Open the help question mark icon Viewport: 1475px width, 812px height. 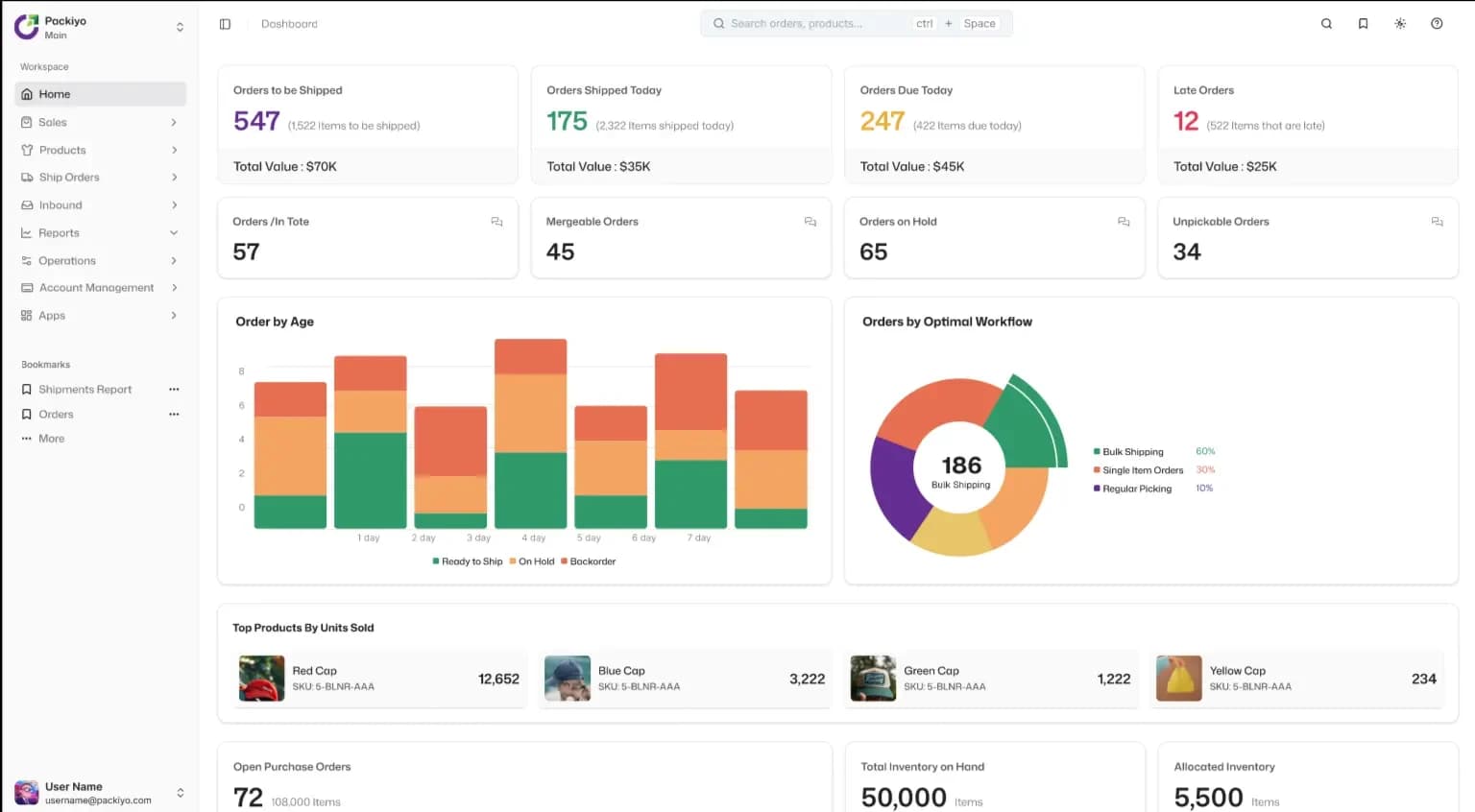coord(1437,24)
